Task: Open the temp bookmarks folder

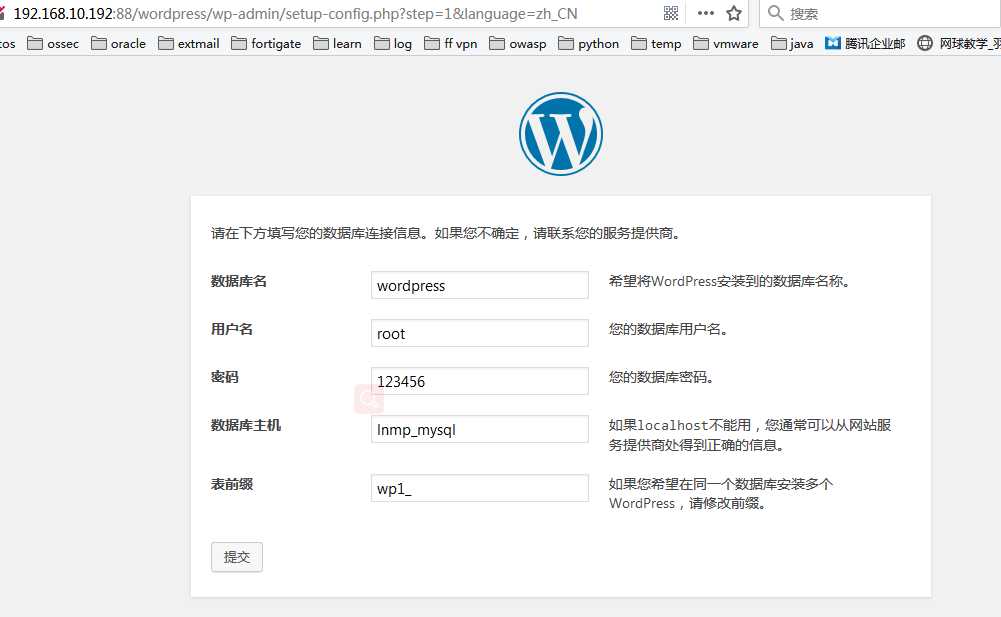Action: point(656,43)
